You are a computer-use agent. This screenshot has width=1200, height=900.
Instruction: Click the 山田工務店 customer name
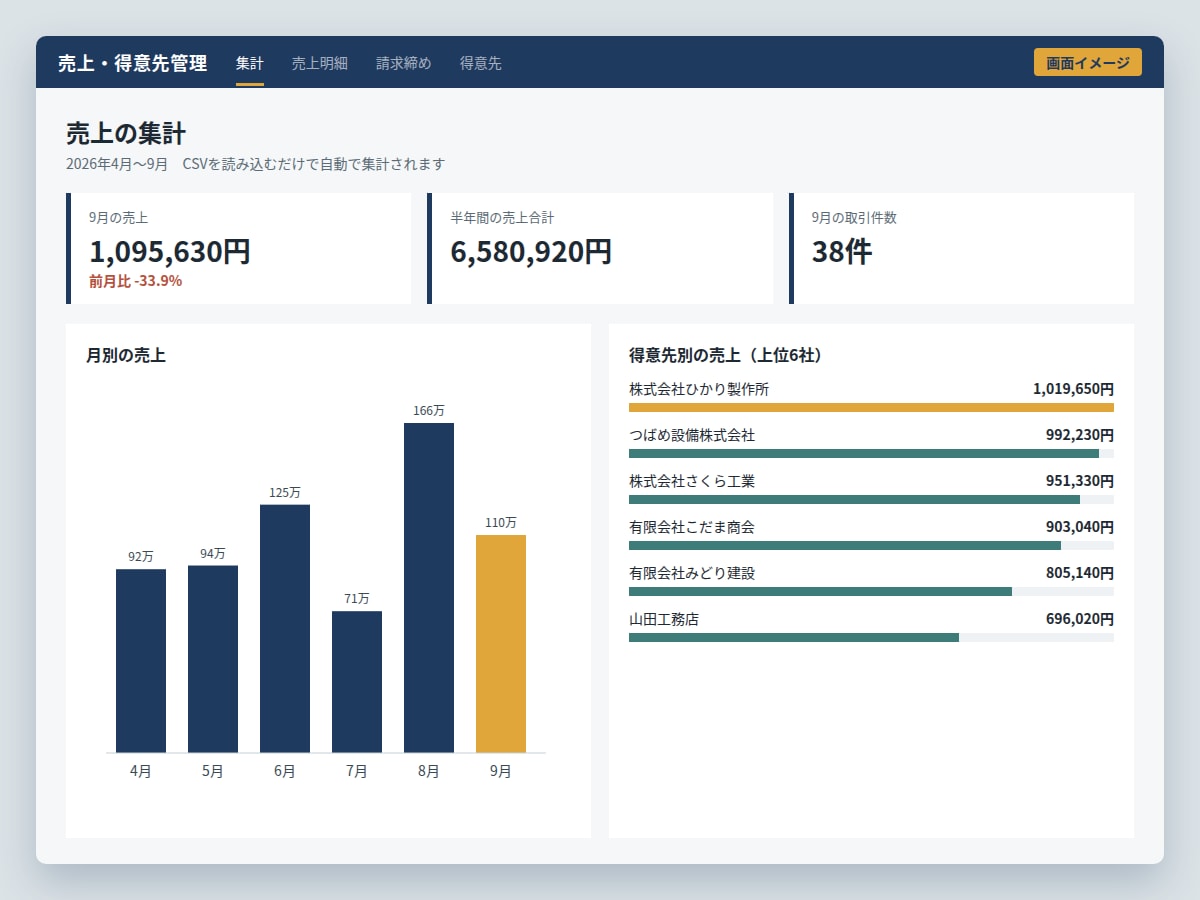coord(664,619)
